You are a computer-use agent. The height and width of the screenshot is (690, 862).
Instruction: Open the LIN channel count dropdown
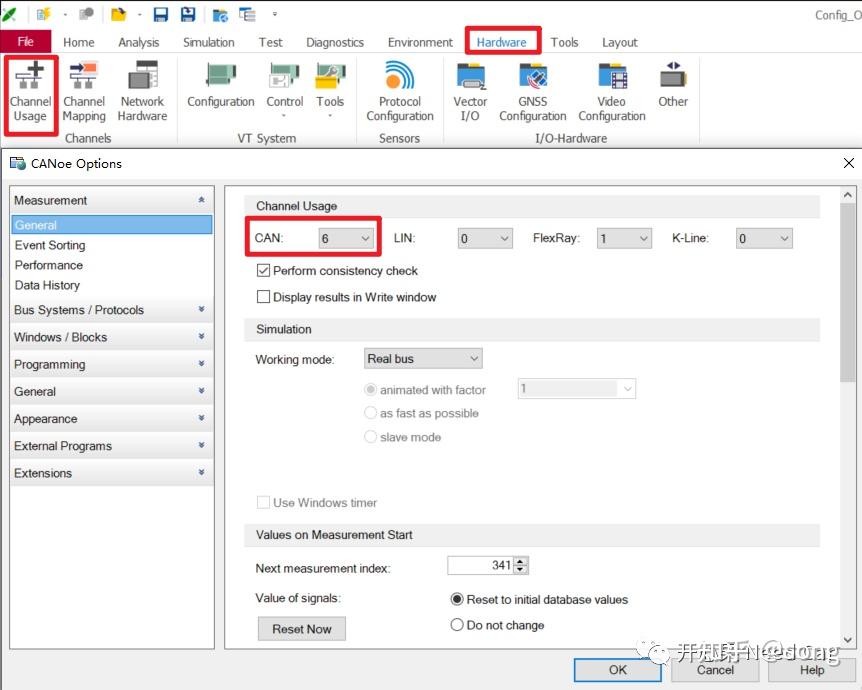[x=485, y=239]
